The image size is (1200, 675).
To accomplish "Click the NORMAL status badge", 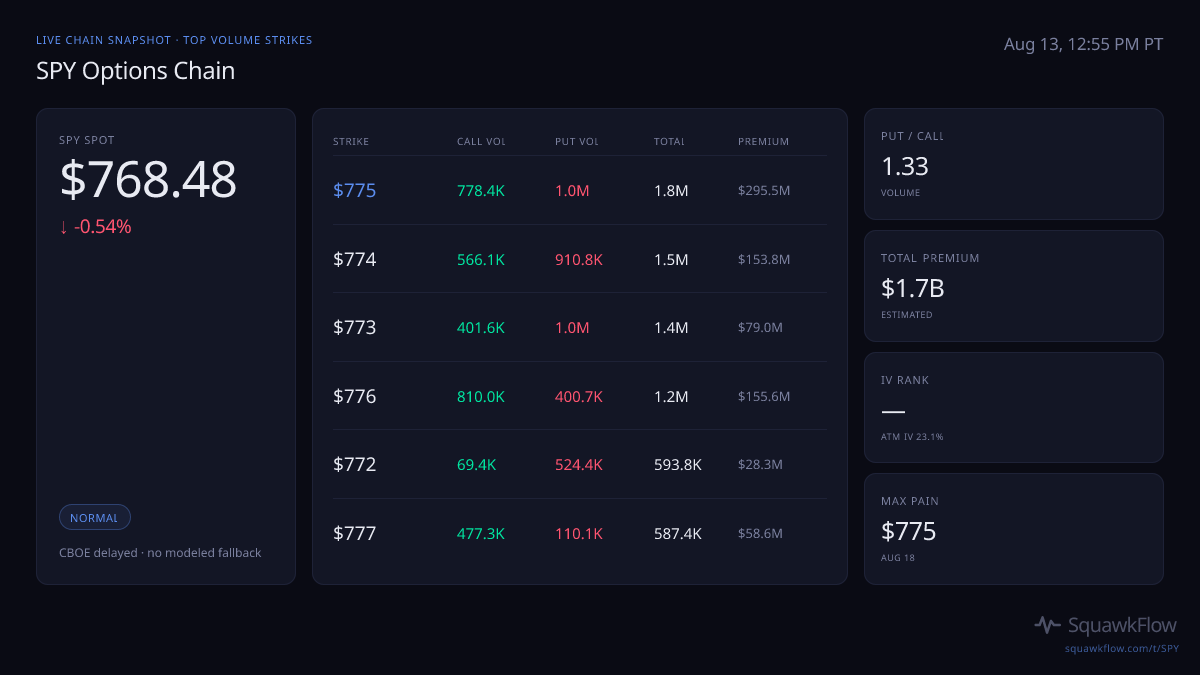I will [x=94, y=518].
